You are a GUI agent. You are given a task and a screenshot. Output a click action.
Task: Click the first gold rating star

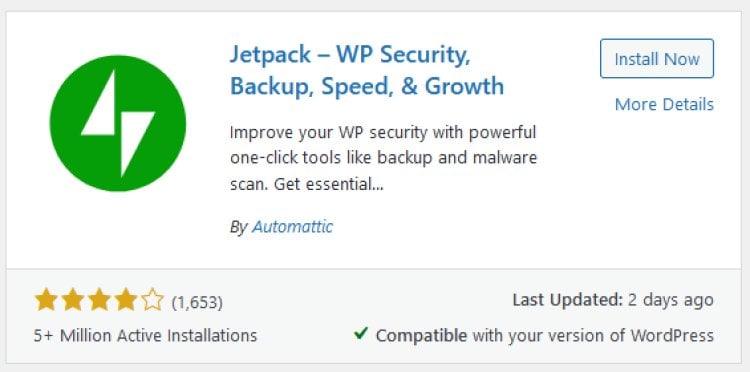pos(46,300)
